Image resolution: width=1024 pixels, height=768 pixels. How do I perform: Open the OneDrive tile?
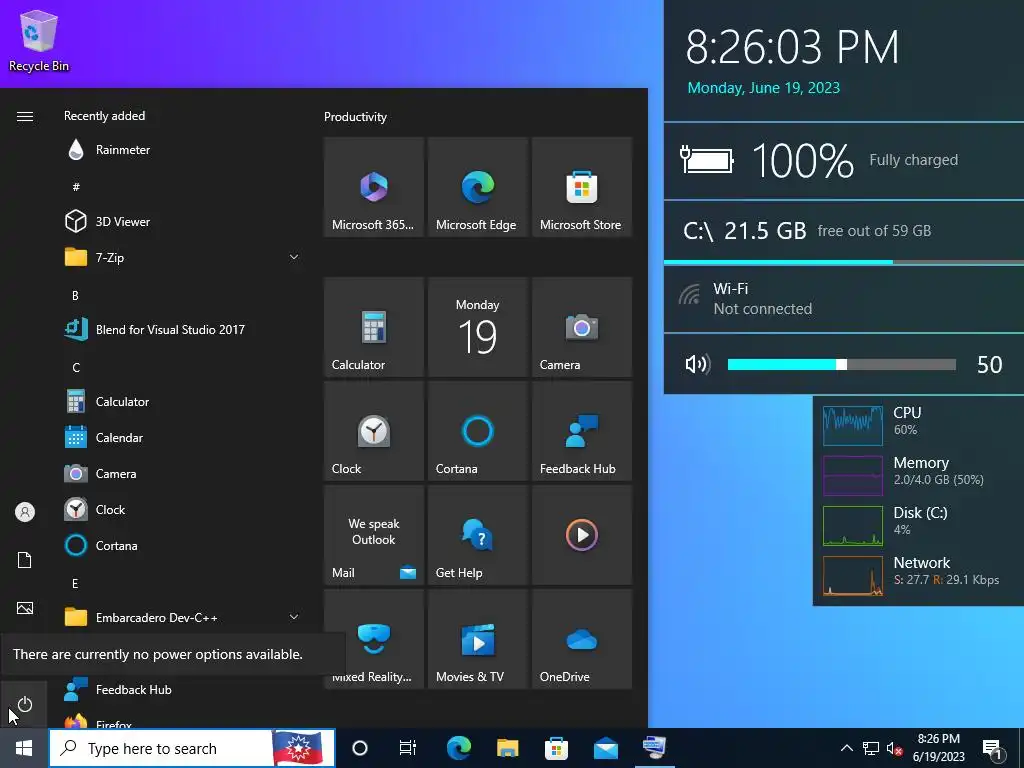coord(582,639)
